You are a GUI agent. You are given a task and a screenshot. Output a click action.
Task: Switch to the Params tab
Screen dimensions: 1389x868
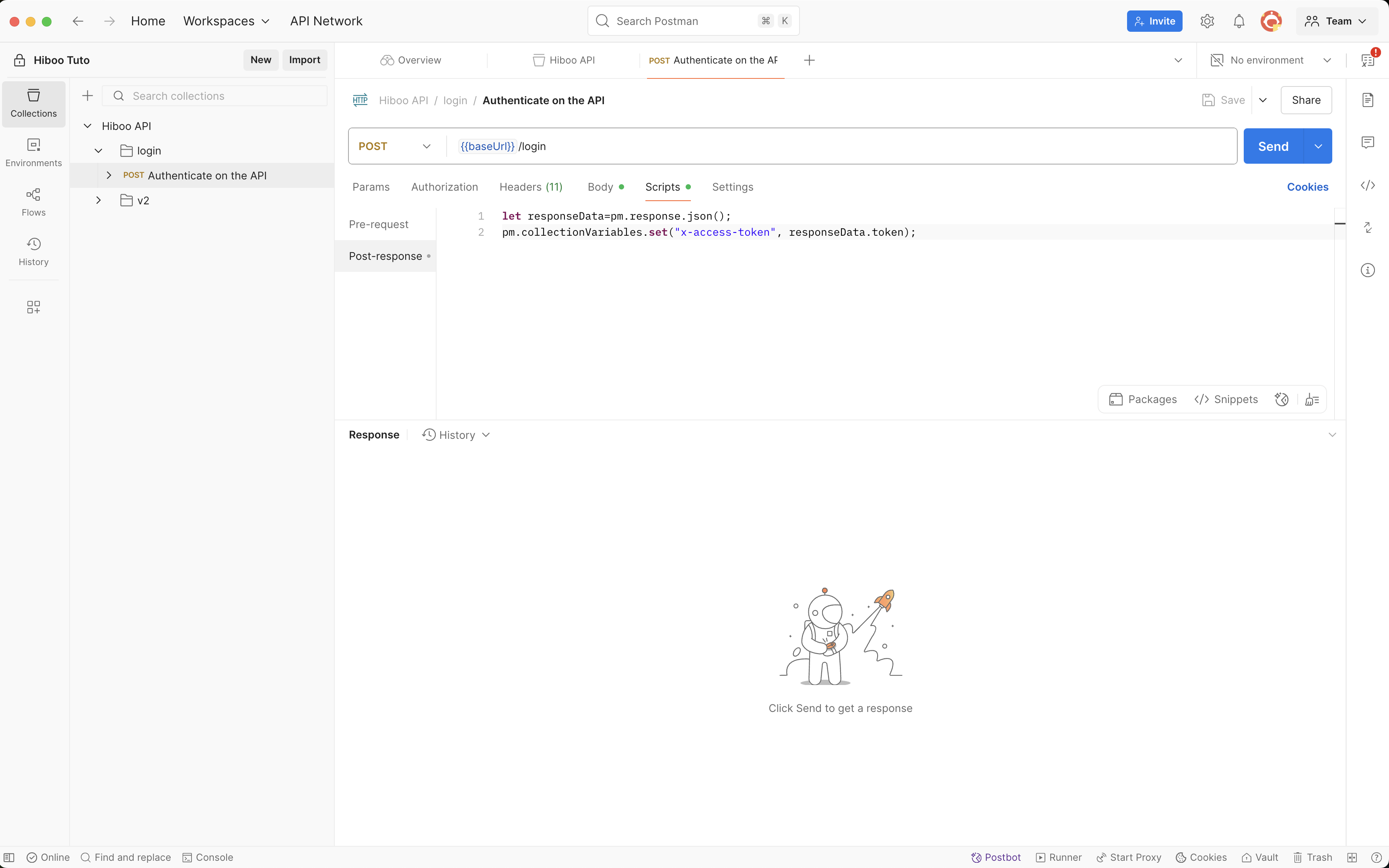point(371,187)
